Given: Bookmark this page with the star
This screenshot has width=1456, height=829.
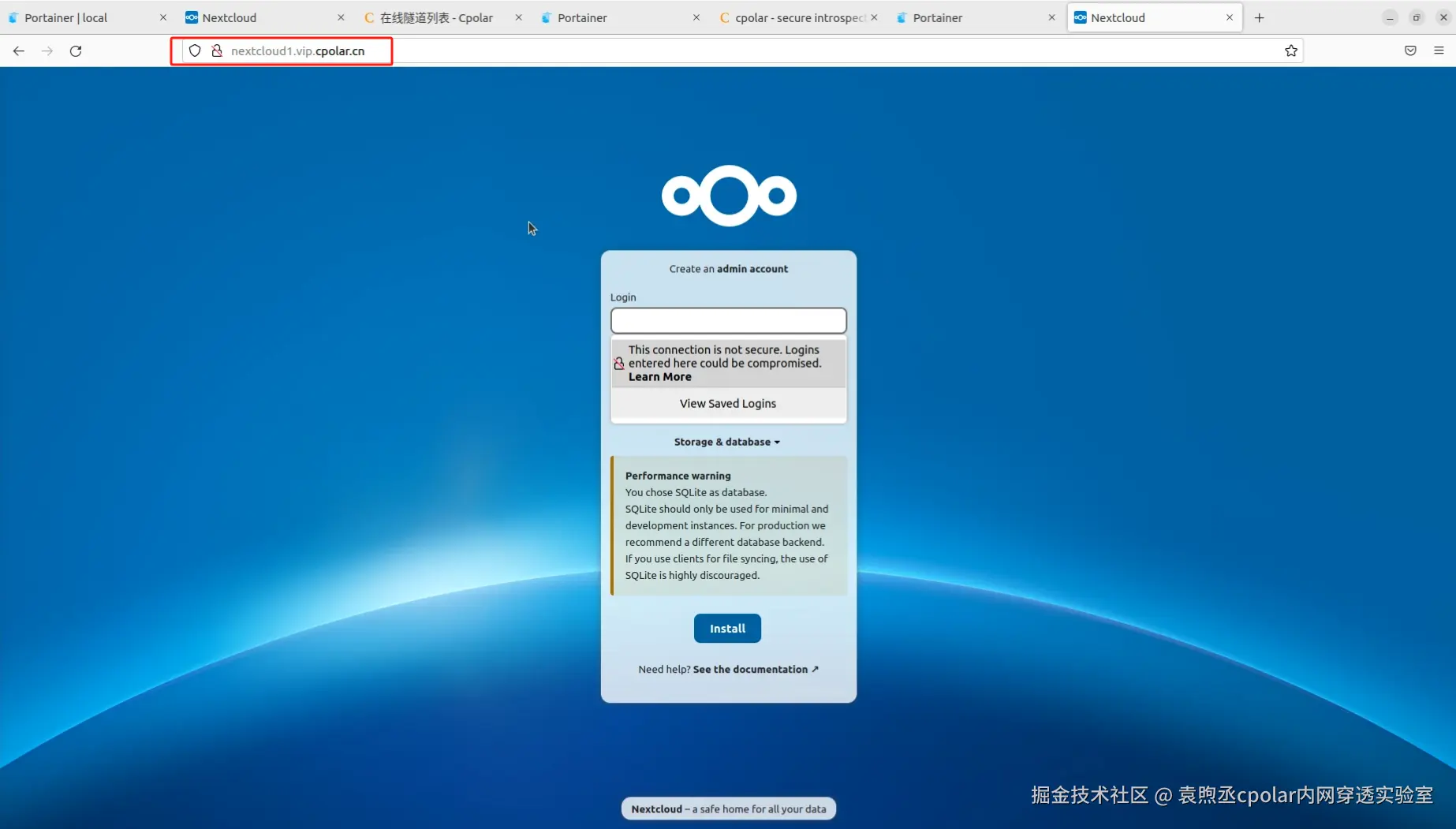Looking at the screenshot, I should [x=1291, y=50].
